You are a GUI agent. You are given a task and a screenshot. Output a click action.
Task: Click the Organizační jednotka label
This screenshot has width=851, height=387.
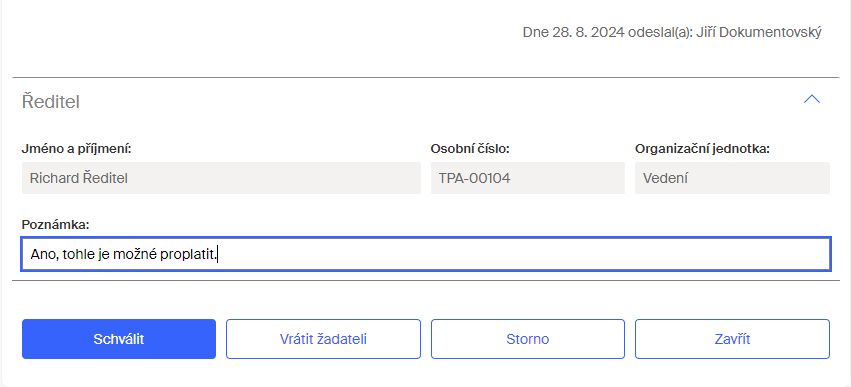(x=702, y=149)
